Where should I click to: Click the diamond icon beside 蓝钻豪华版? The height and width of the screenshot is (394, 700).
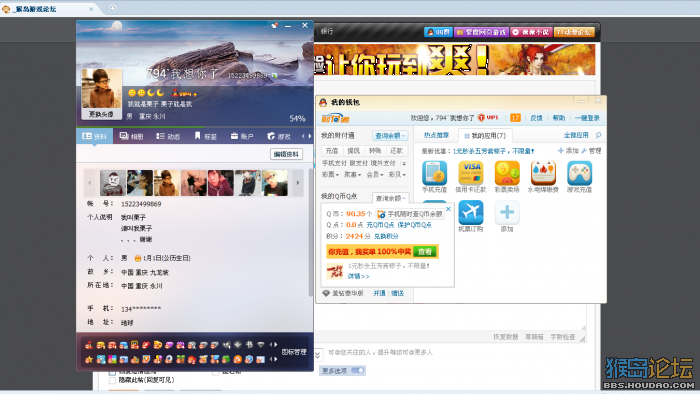326,293
